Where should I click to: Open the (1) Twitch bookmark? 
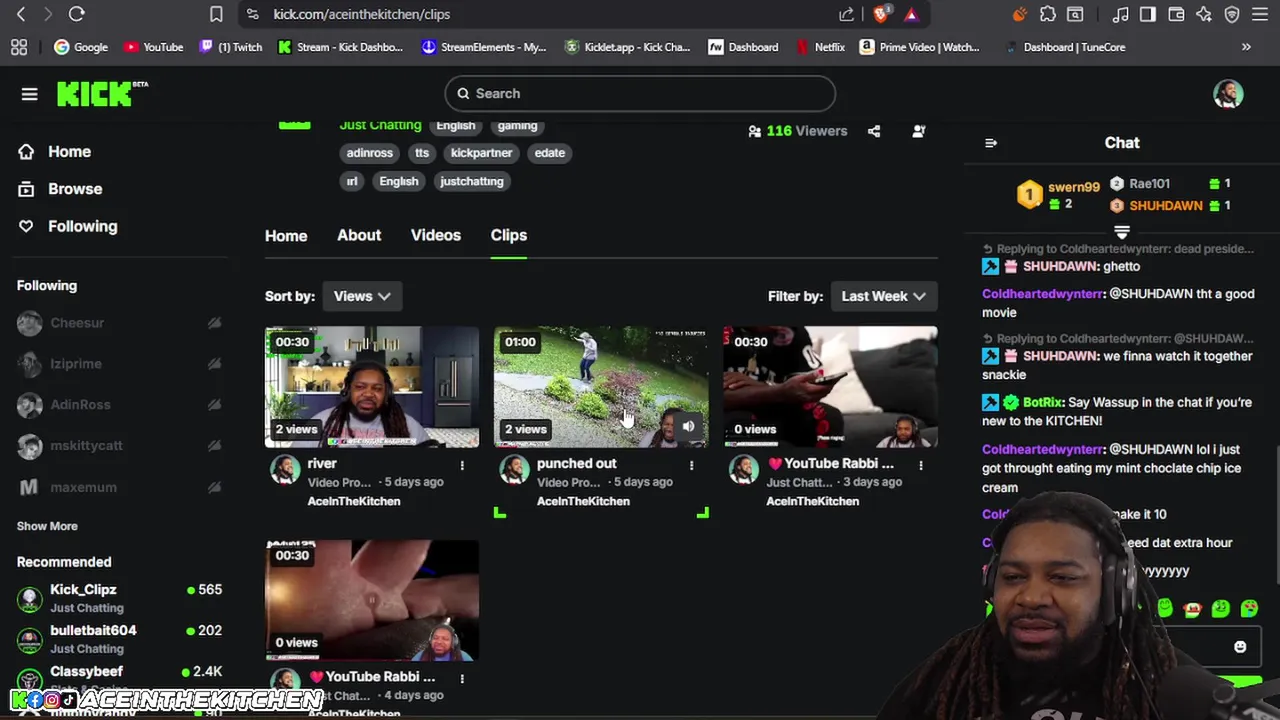(231, 47)
